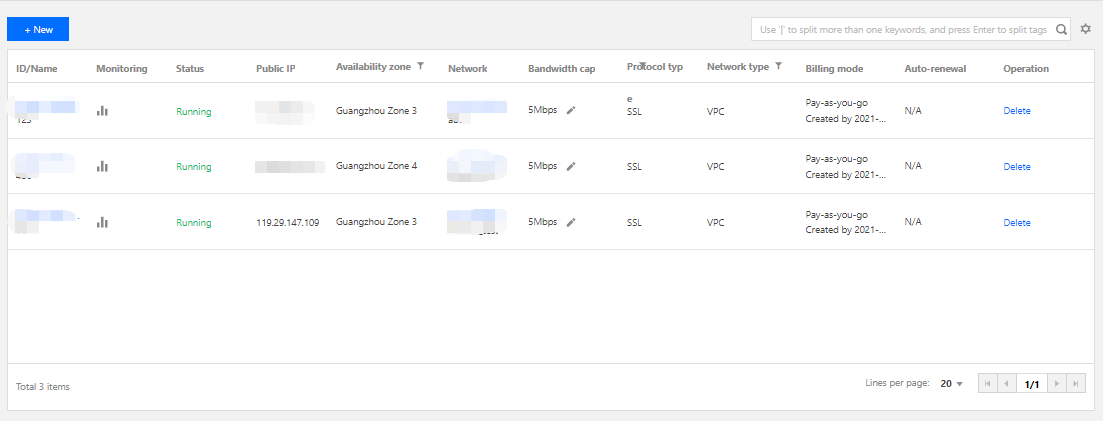Open monitoring chart for first instance

pyautogui.click(x=102, y=111)
